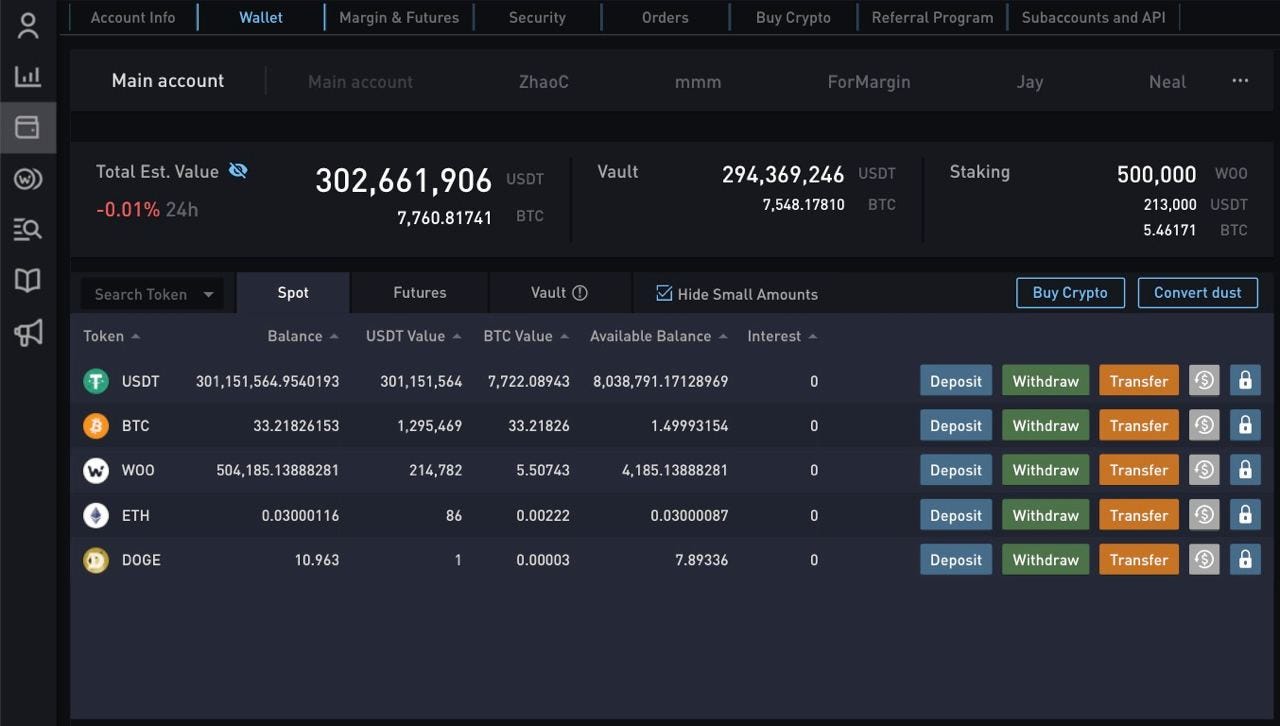
Task: Deposit USDT
Action: 956,381
